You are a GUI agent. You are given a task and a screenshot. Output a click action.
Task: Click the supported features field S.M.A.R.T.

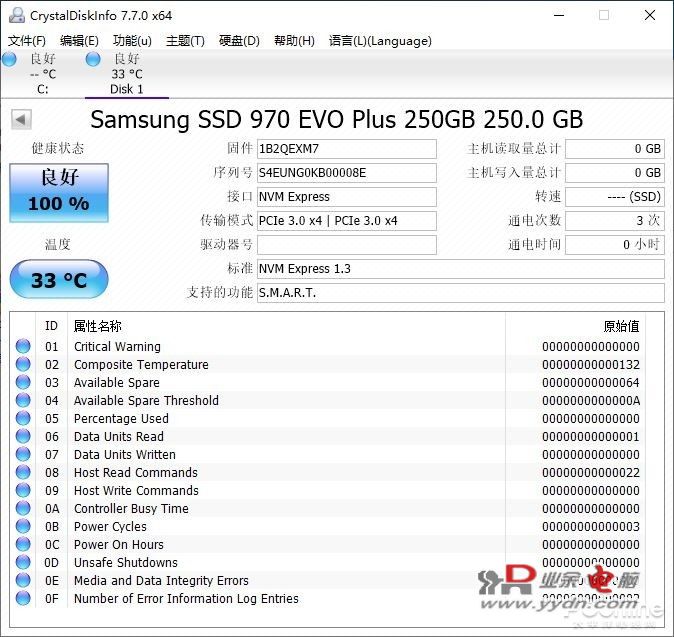(461, 293)
